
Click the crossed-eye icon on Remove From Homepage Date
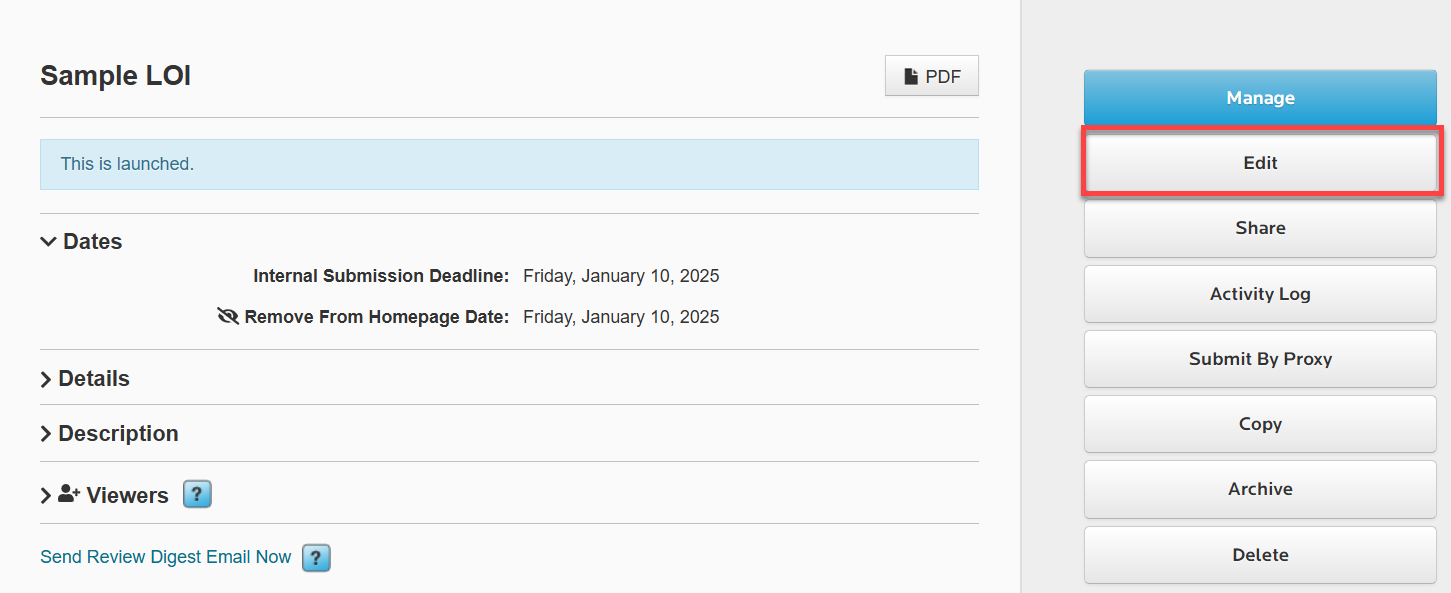point(228,316)
